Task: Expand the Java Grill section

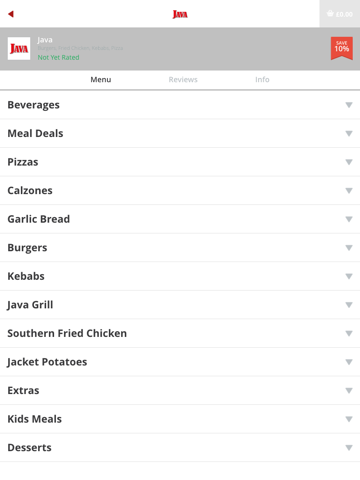Action: (x=180, y=305)
